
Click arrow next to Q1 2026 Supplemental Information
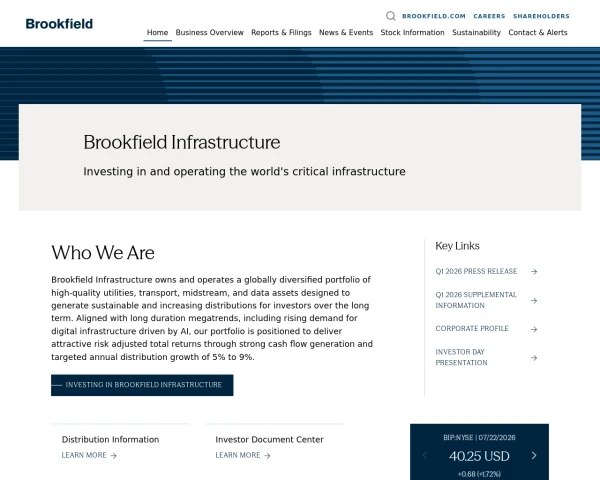534,300
